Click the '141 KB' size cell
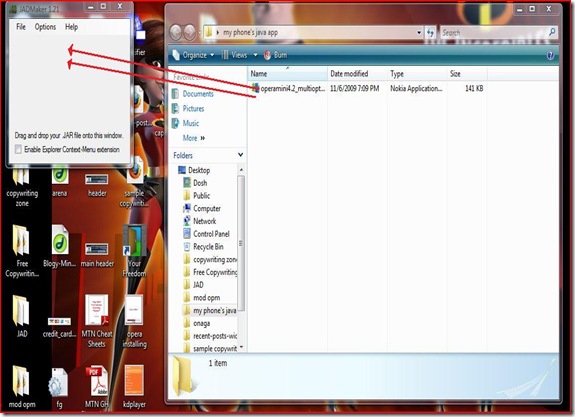 474,88
